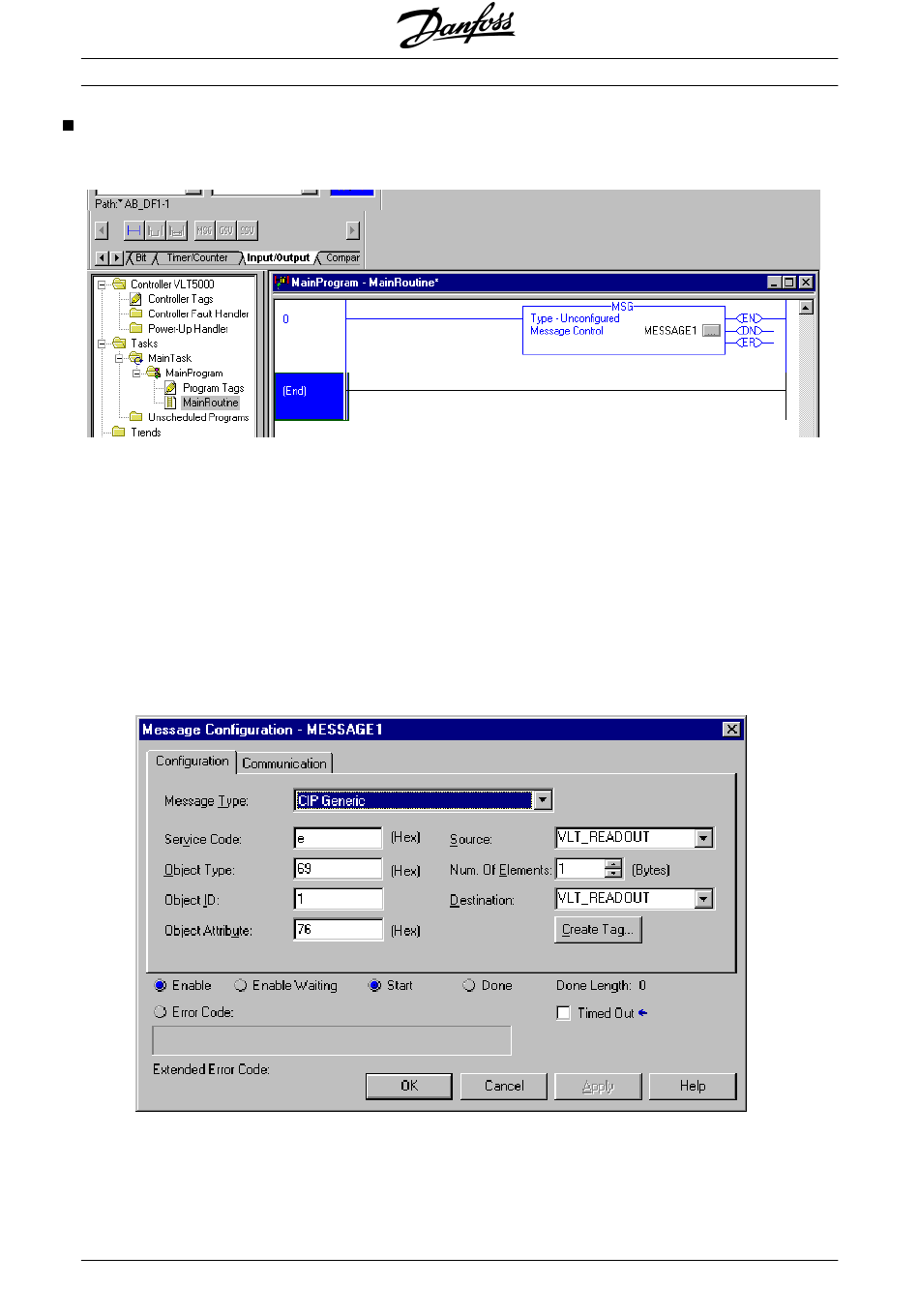Viewport: 919px width, 1316px height.
Task: Click the MSG instruction block title
Action: click(x=622, y=307)
